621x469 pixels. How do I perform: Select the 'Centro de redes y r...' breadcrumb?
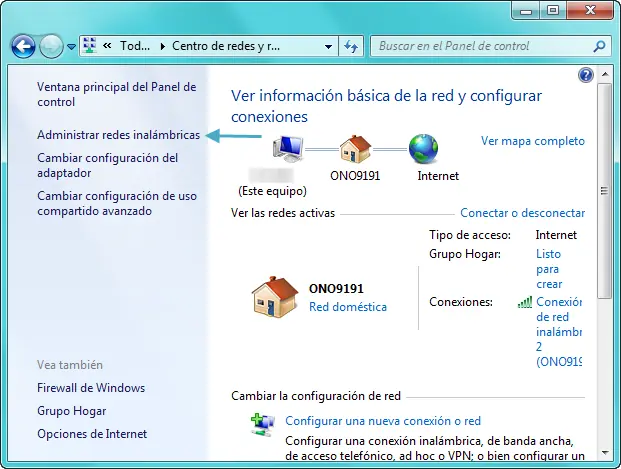click(x=226, y=46)
